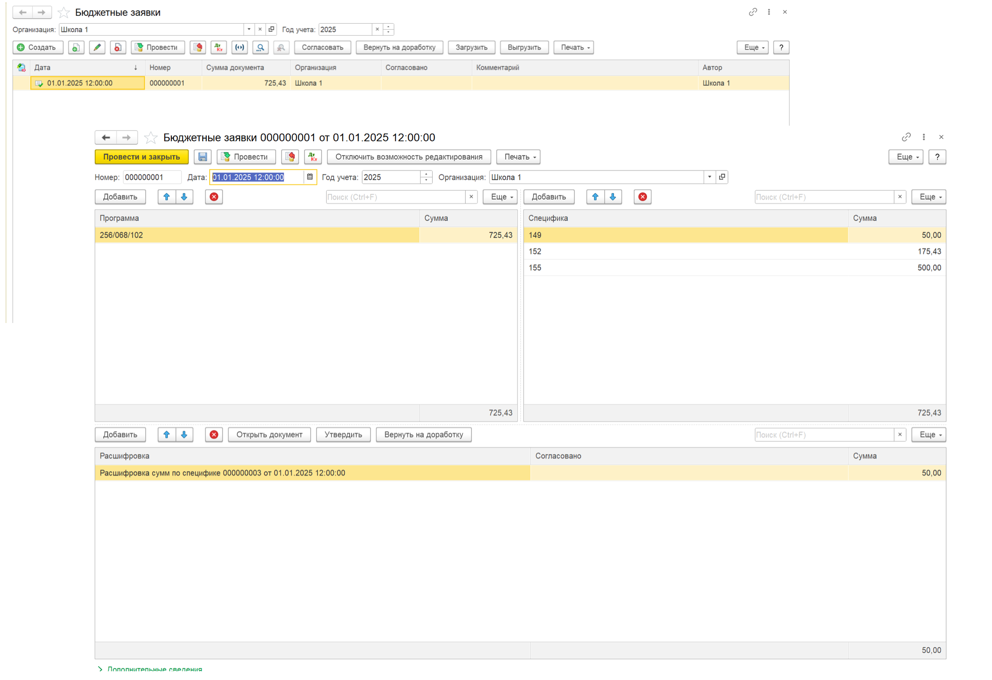This screenshot has width=992, height=680.
Task: Clear the Год учета filter value
Action: coord(377,29)
